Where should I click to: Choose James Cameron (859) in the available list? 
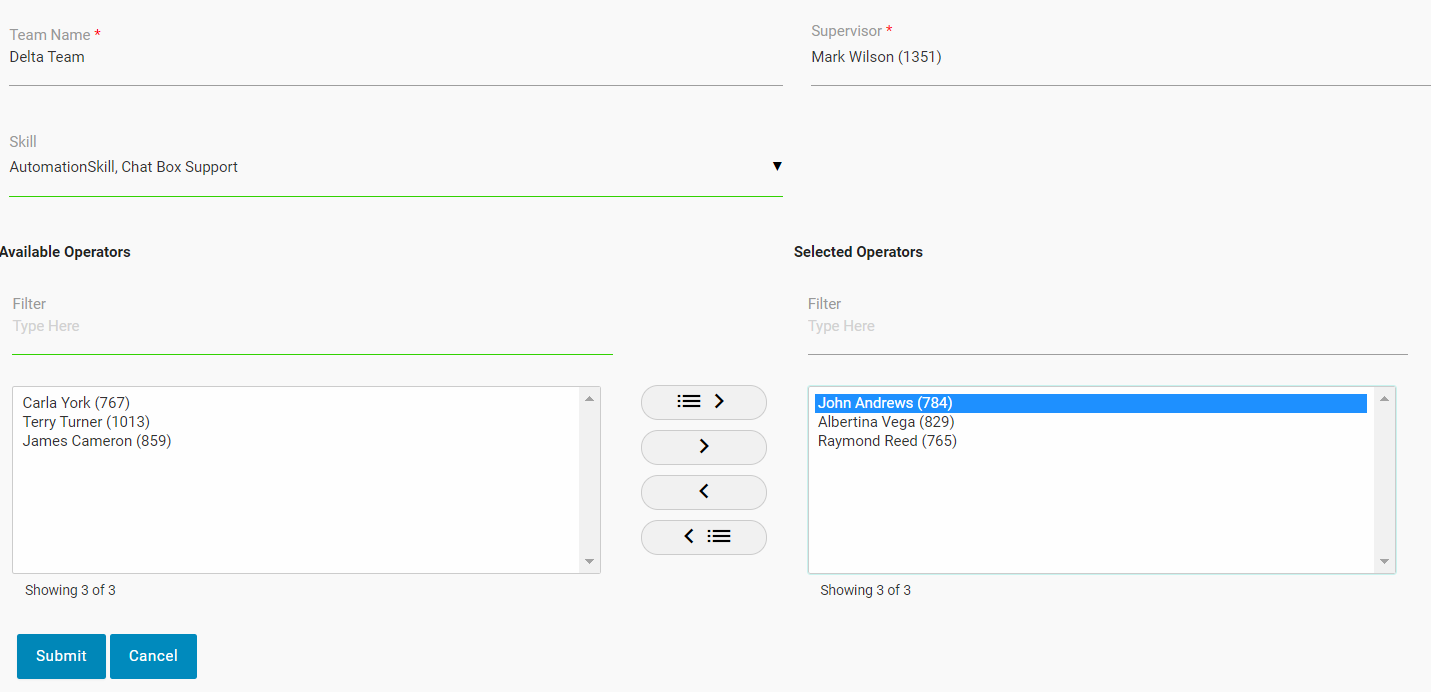coord(97,441)
